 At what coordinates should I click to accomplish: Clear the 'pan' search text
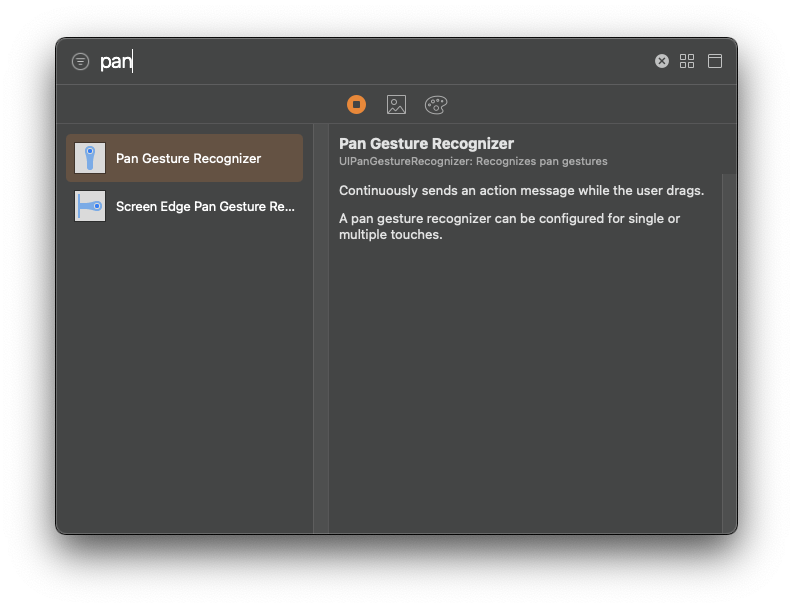[x=662, y=61]
